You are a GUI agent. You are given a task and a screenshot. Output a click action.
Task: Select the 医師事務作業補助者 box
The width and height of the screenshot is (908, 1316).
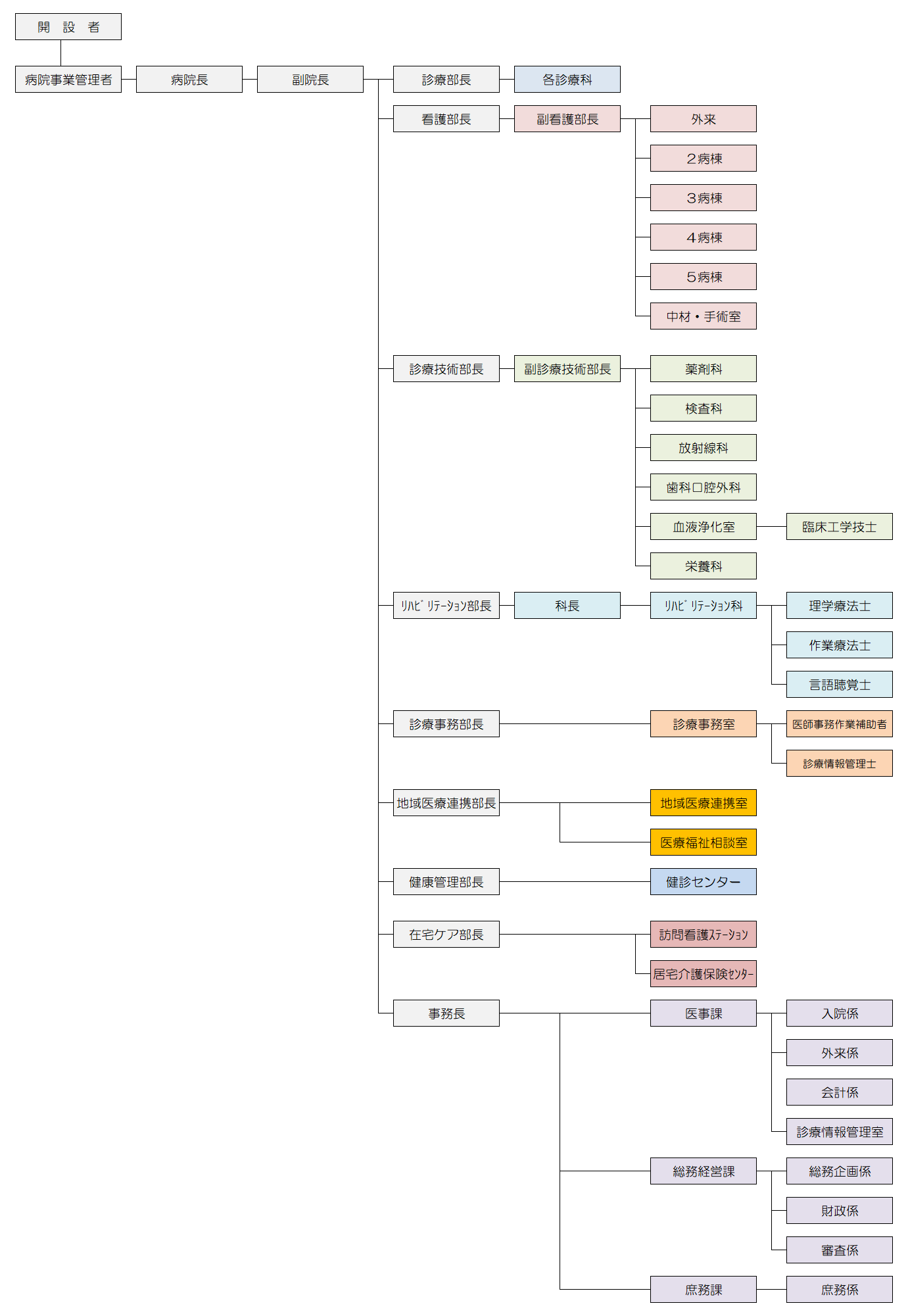(839, 724)
